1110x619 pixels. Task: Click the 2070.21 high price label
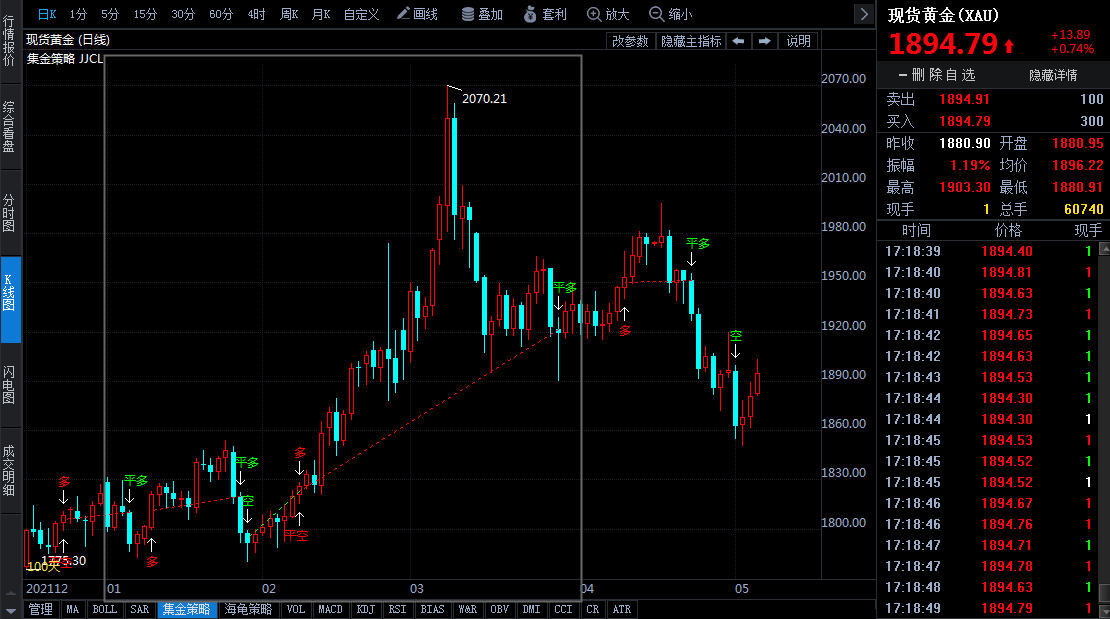(484, 99)
